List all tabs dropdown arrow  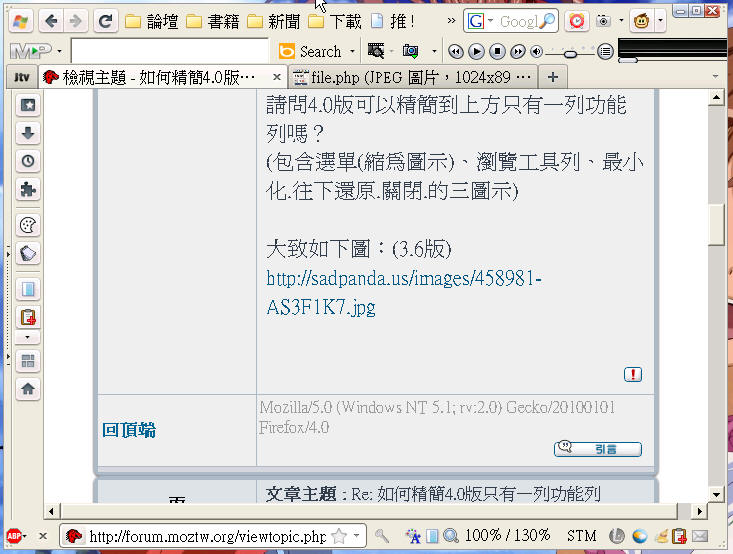click(715, 76)
